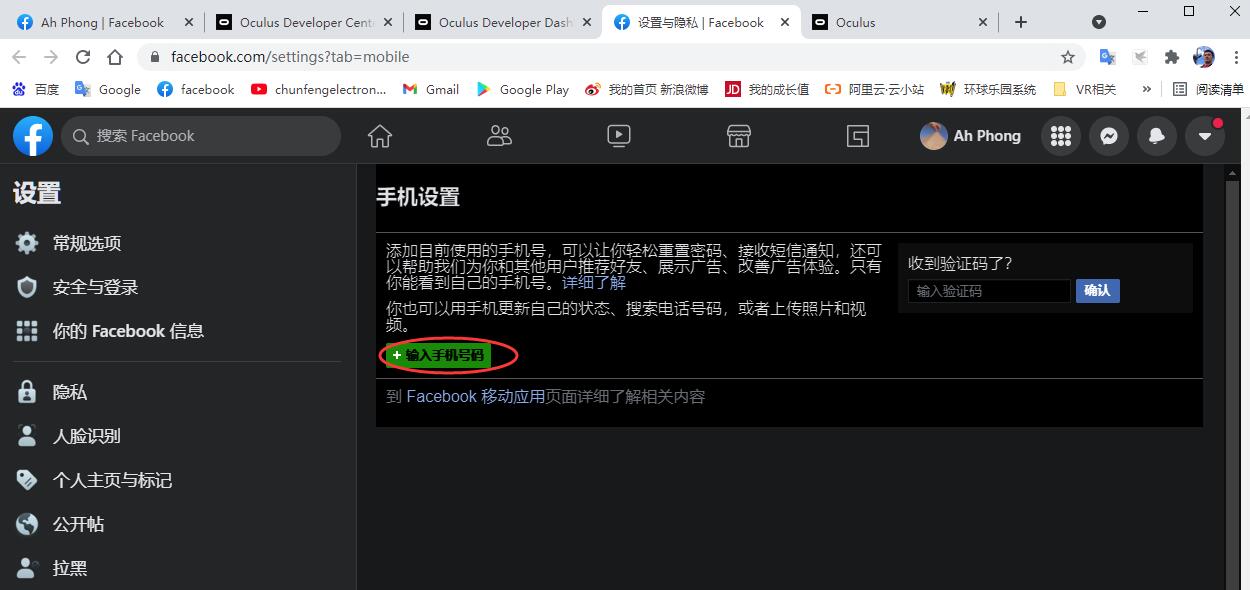Click the 确认 button
1250x590 pixels.
coord(1097,291)
